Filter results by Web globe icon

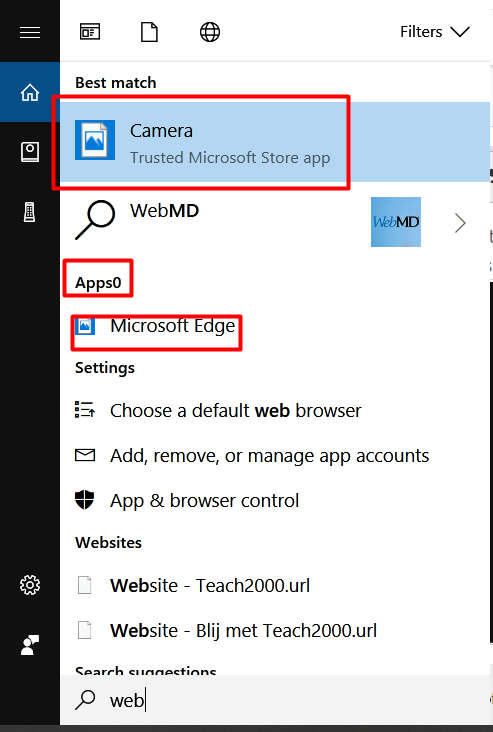click(210, 32)
